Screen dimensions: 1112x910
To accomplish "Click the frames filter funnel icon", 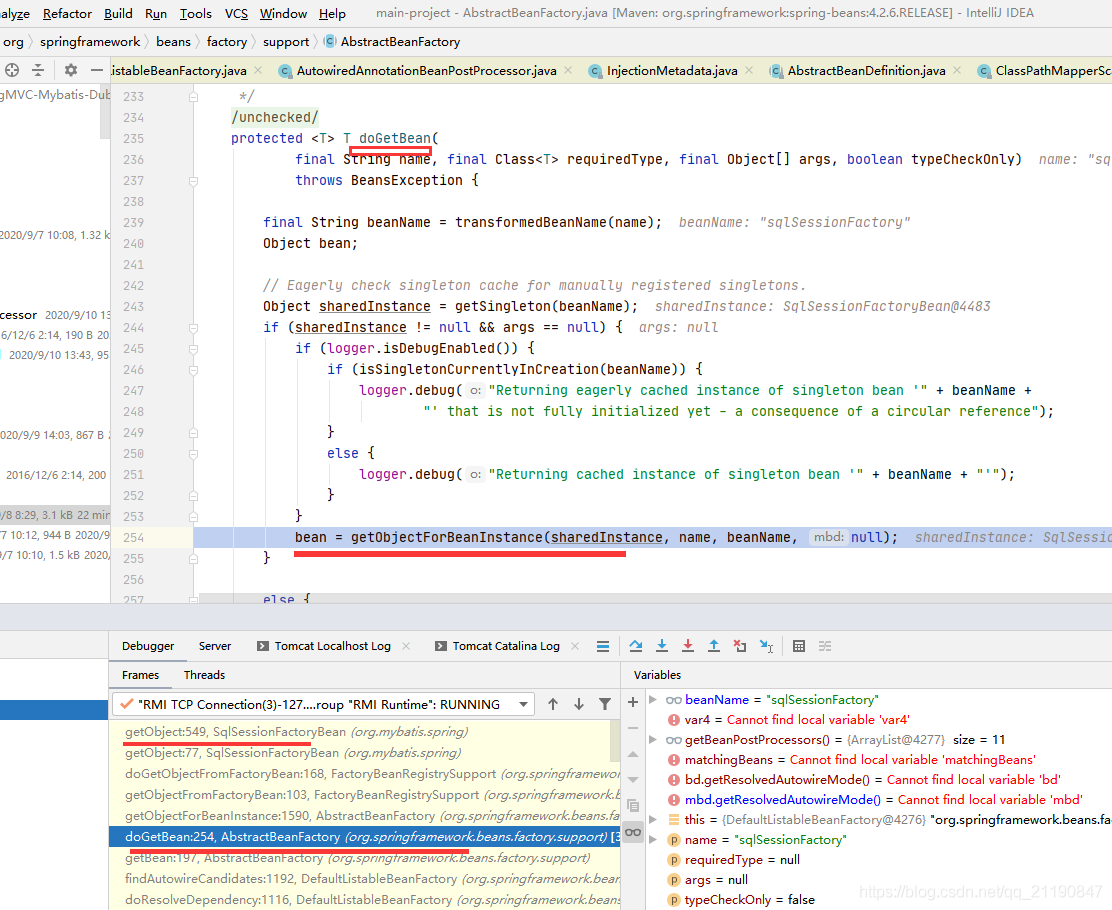I will click(605, 704).
